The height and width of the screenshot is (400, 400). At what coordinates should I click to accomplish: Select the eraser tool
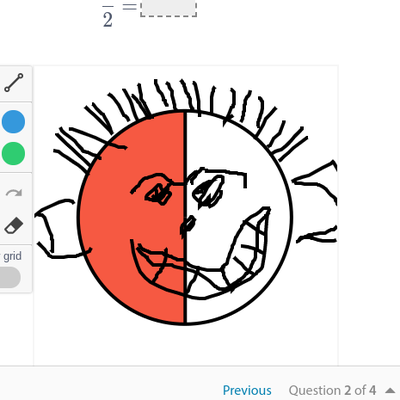tap(14, 226)
